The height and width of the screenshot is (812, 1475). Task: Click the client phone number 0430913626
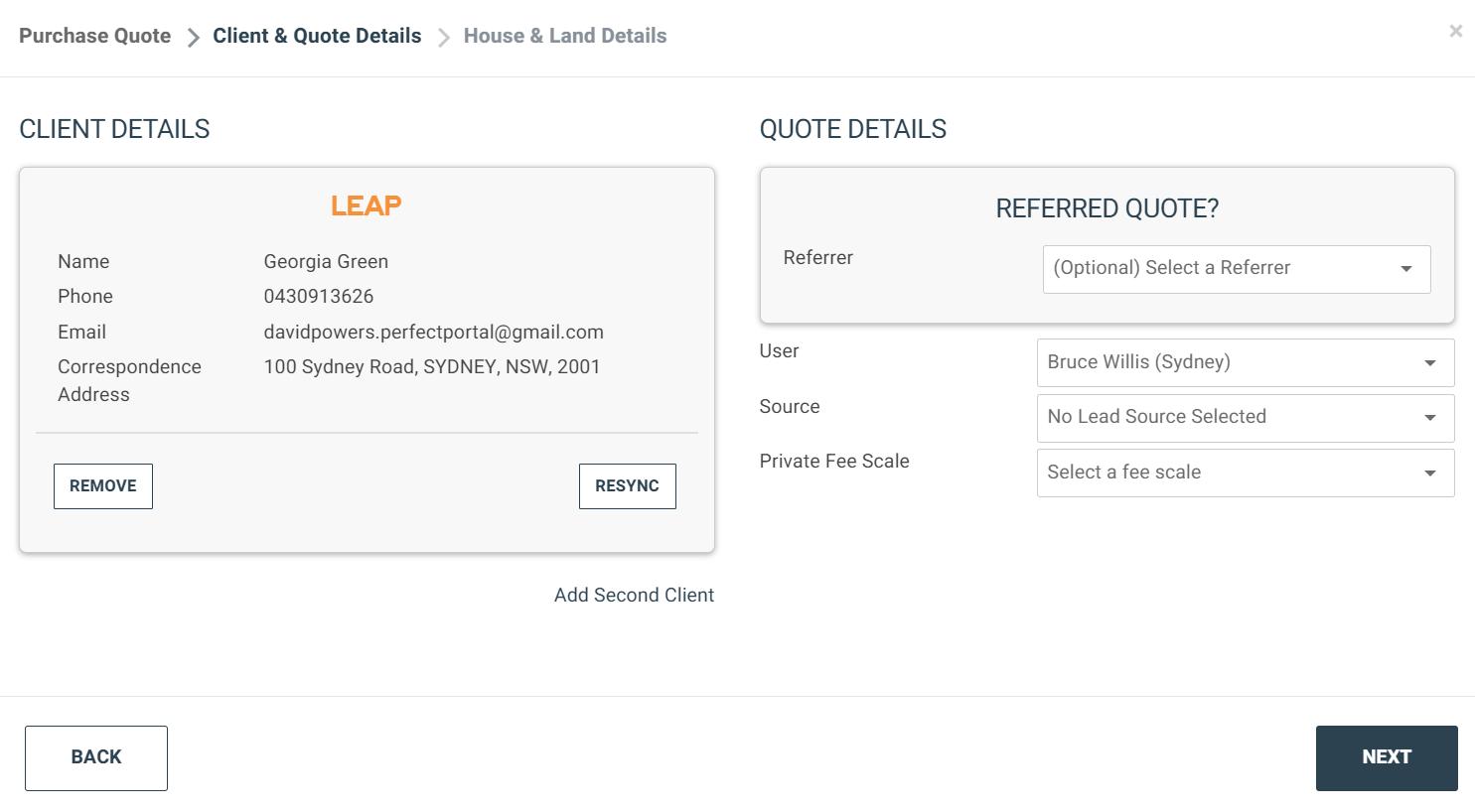[319, 296]
